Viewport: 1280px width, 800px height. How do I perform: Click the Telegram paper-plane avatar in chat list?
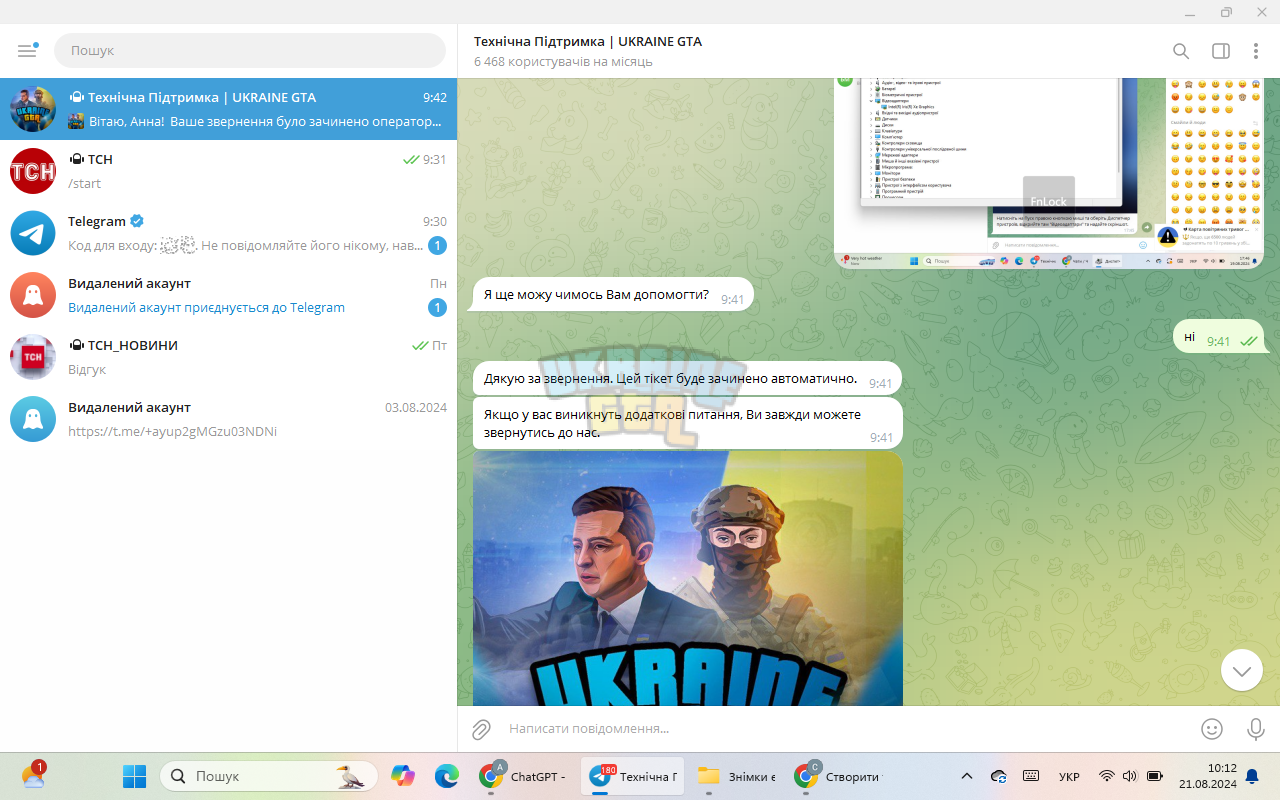point(33,233)
